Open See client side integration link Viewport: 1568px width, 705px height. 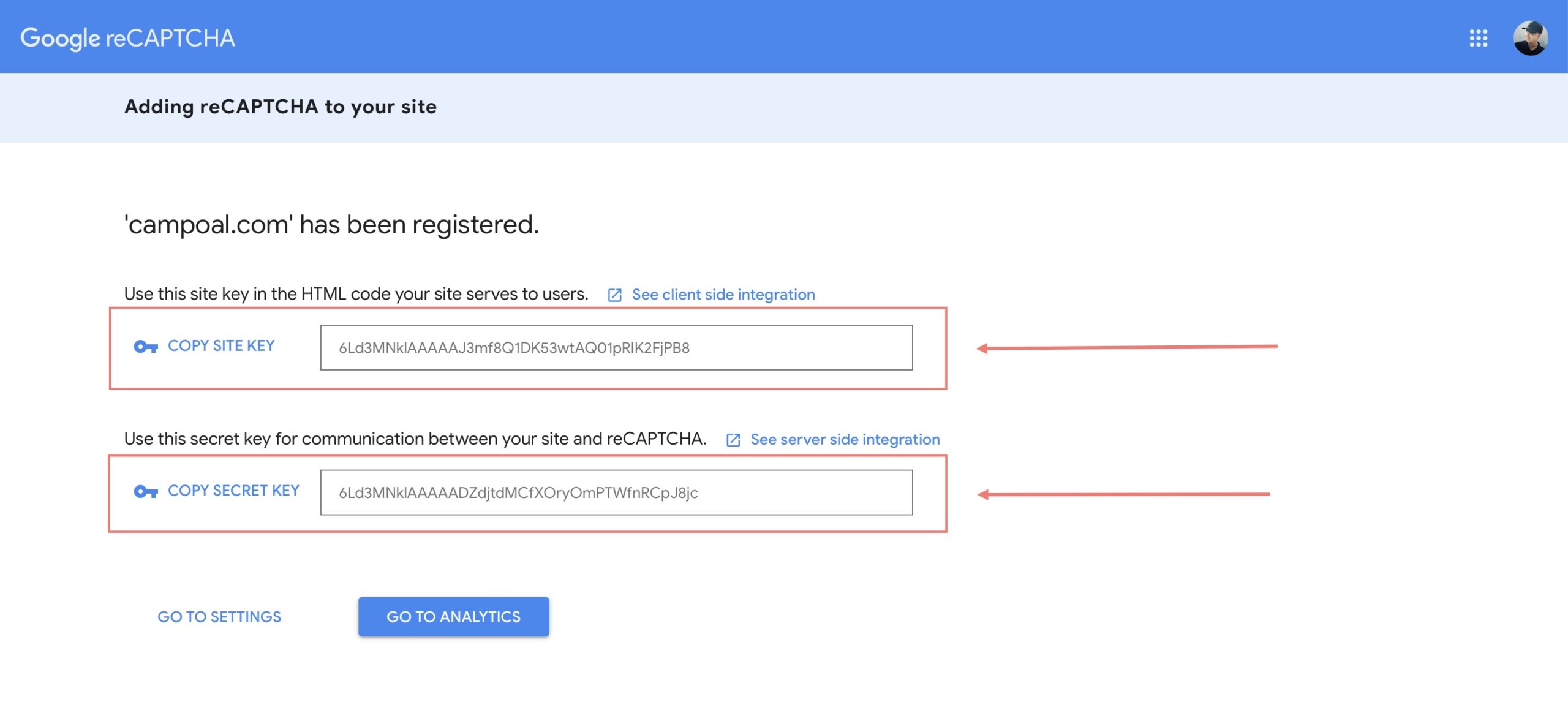click(723, 295)
